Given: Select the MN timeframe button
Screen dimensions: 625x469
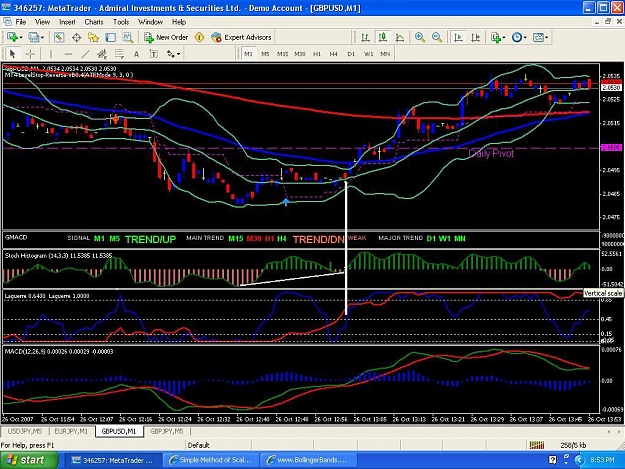Looking at the screenshot, I should pyautogui.click(x=385, y=54).
